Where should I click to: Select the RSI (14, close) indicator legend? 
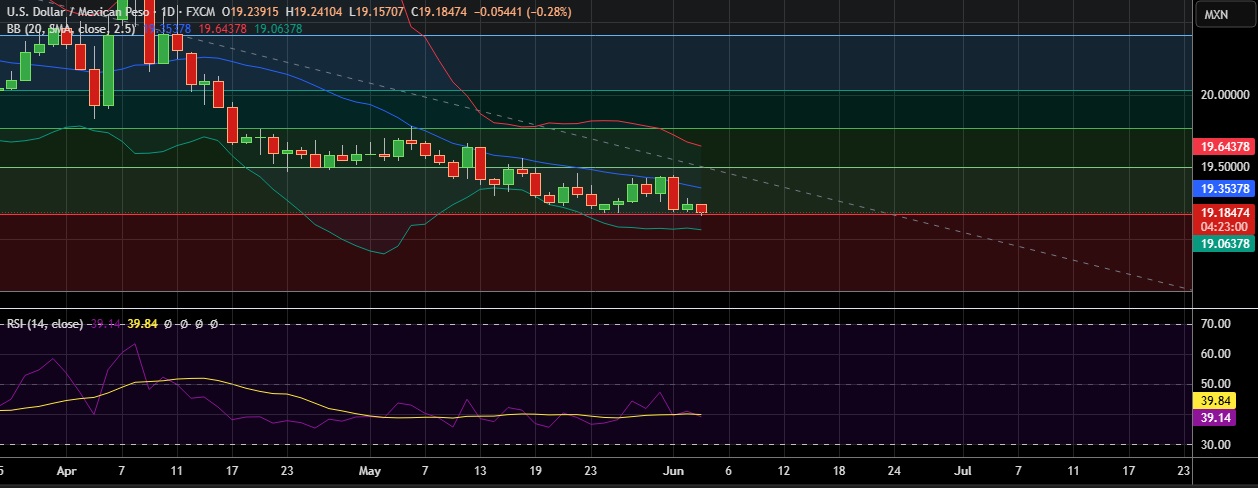tap(45, 324)
